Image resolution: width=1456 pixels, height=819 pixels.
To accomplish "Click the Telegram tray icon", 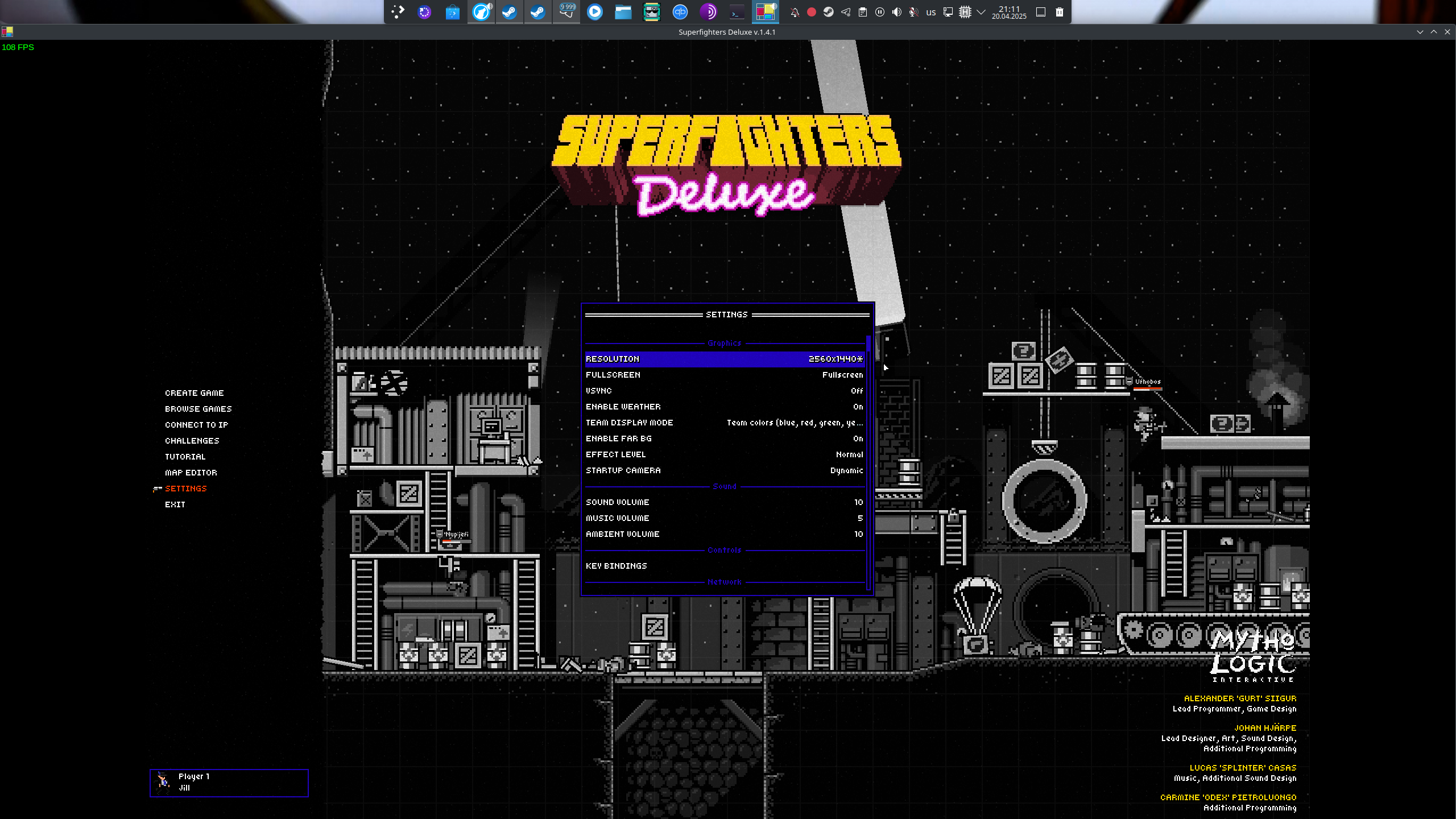I will pyautogui.click(x=846, y=12).
